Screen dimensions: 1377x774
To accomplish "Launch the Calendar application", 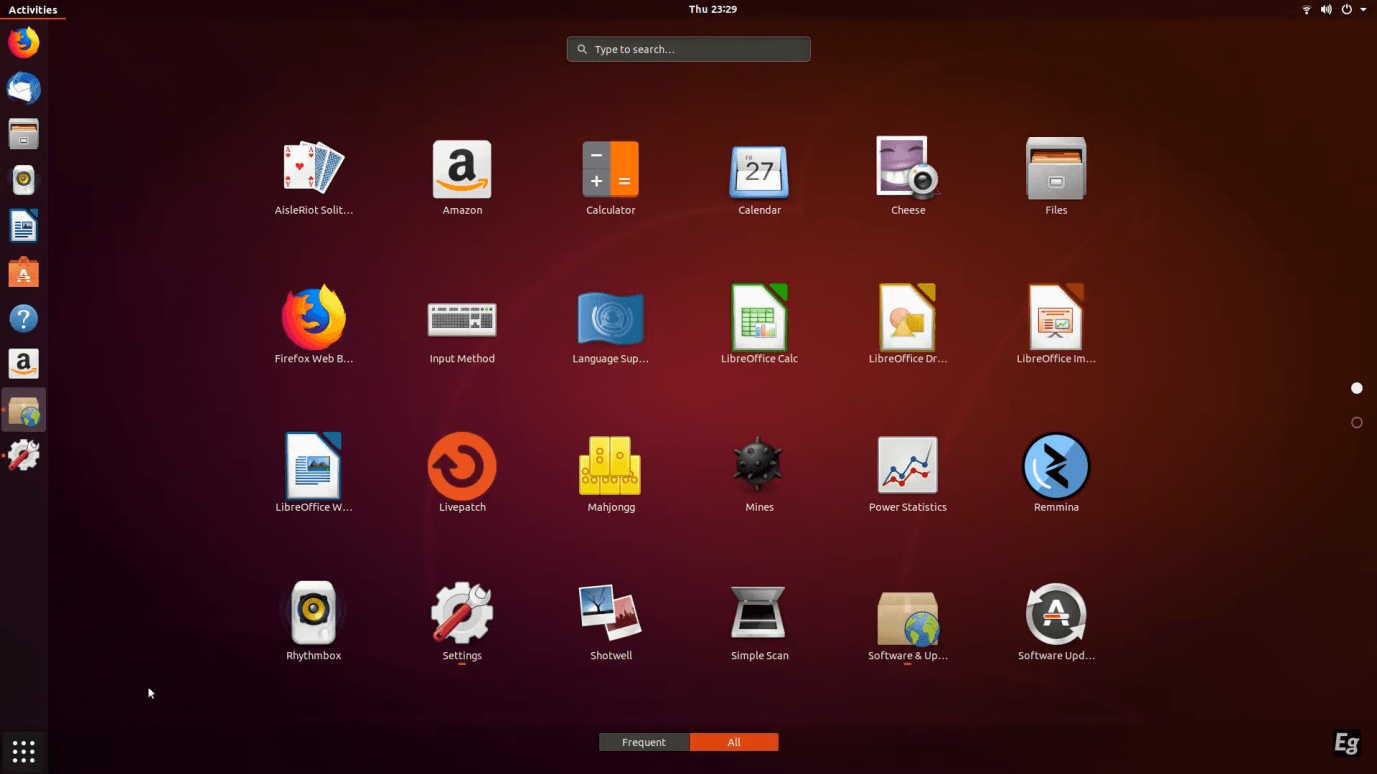I will pos(759,178).
